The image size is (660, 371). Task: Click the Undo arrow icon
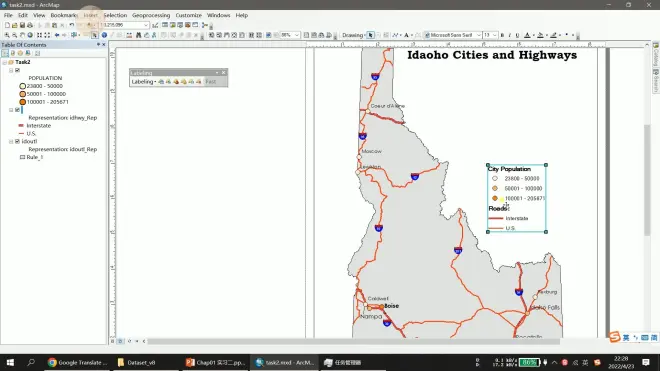(x=72, y=25)
